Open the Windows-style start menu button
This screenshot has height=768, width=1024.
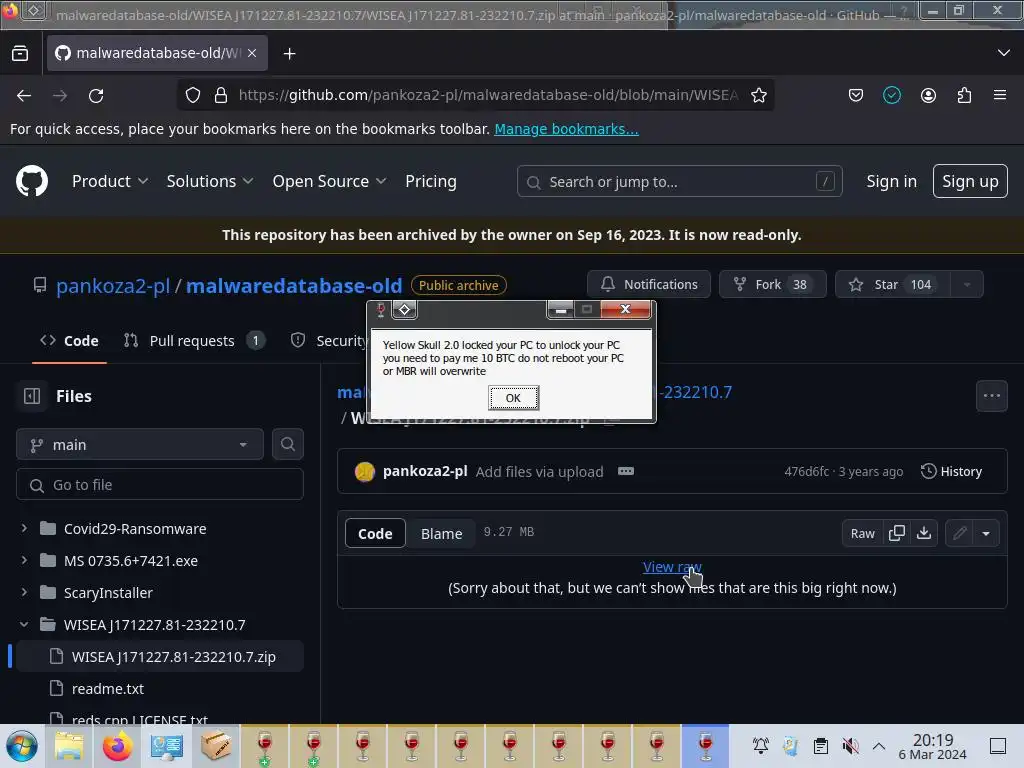(x=22, y=746)
